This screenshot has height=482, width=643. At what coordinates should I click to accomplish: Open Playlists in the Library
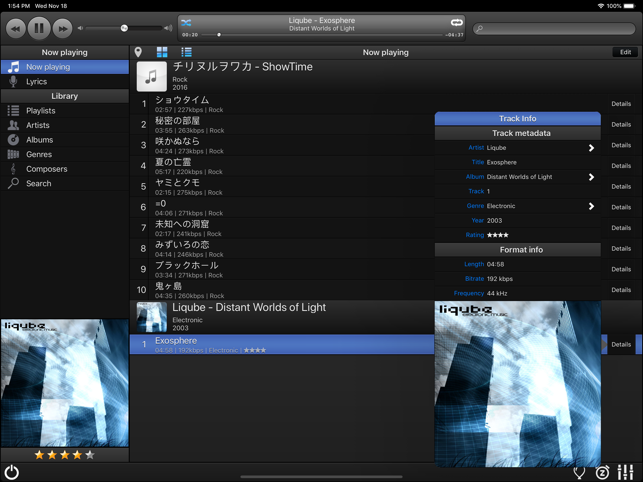point(65,110)
